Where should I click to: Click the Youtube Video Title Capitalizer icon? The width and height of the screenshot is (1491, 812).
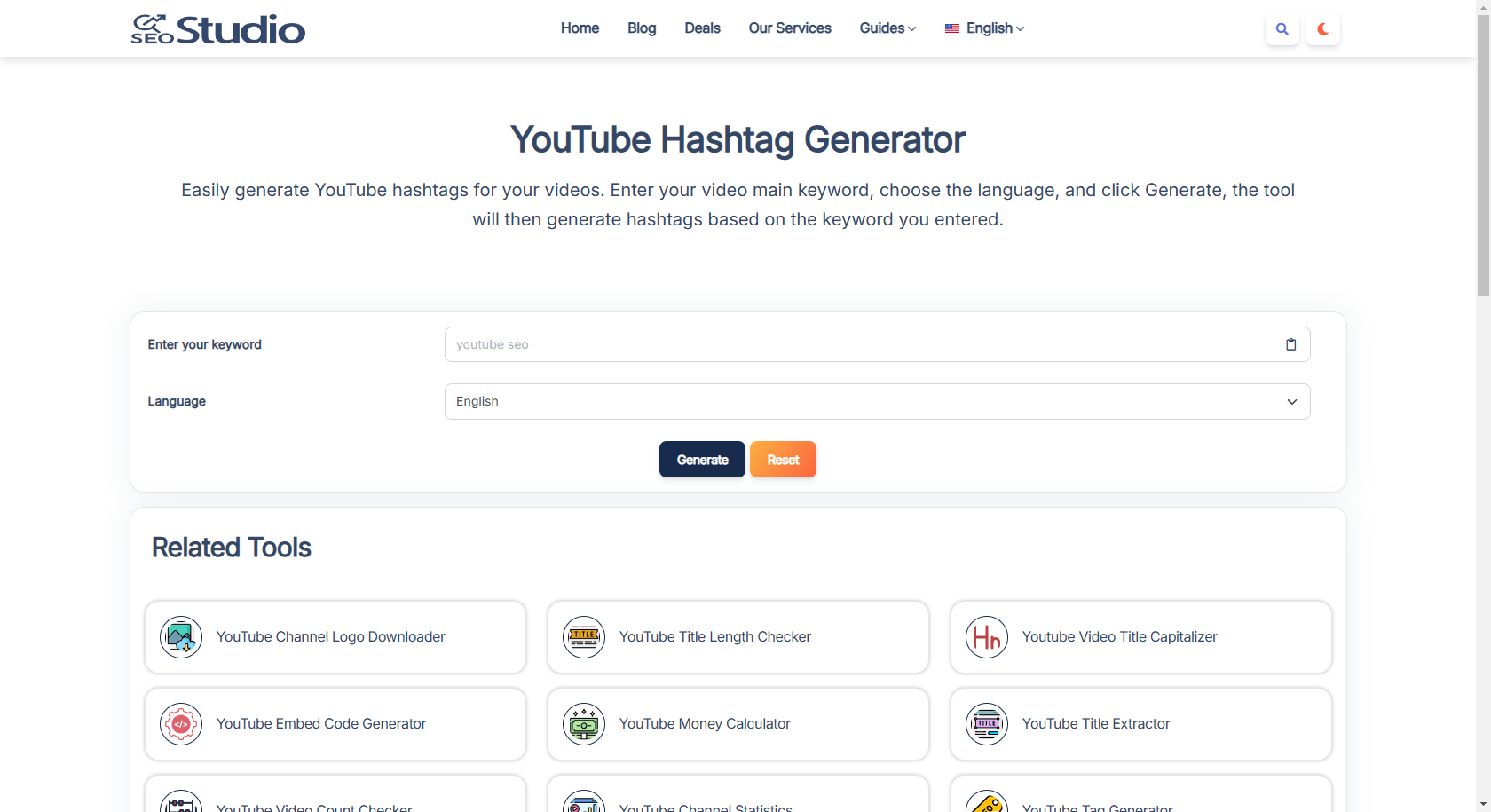987,637
